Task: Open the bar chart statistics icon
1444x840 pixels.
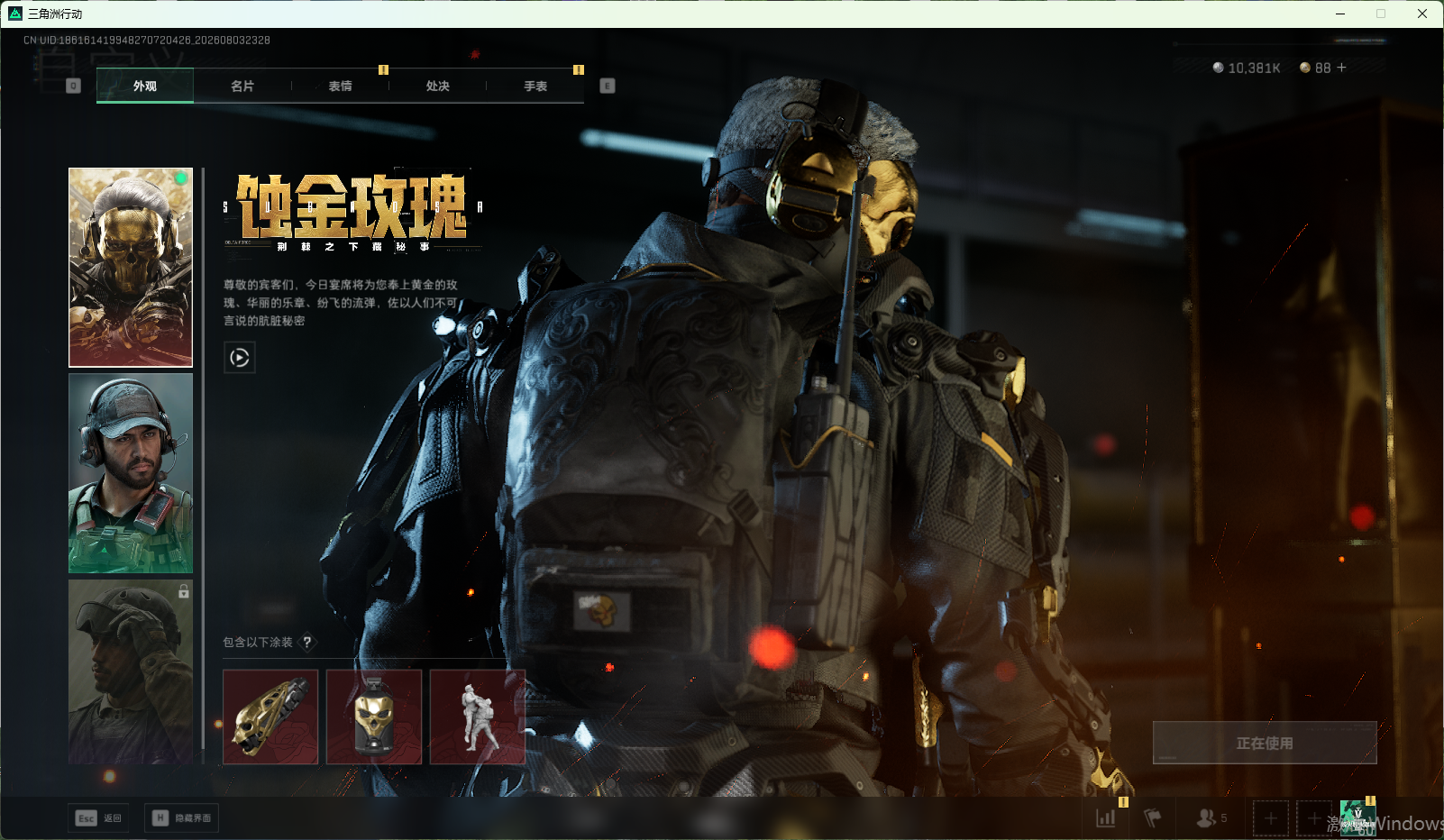Action: [1106, 817]
